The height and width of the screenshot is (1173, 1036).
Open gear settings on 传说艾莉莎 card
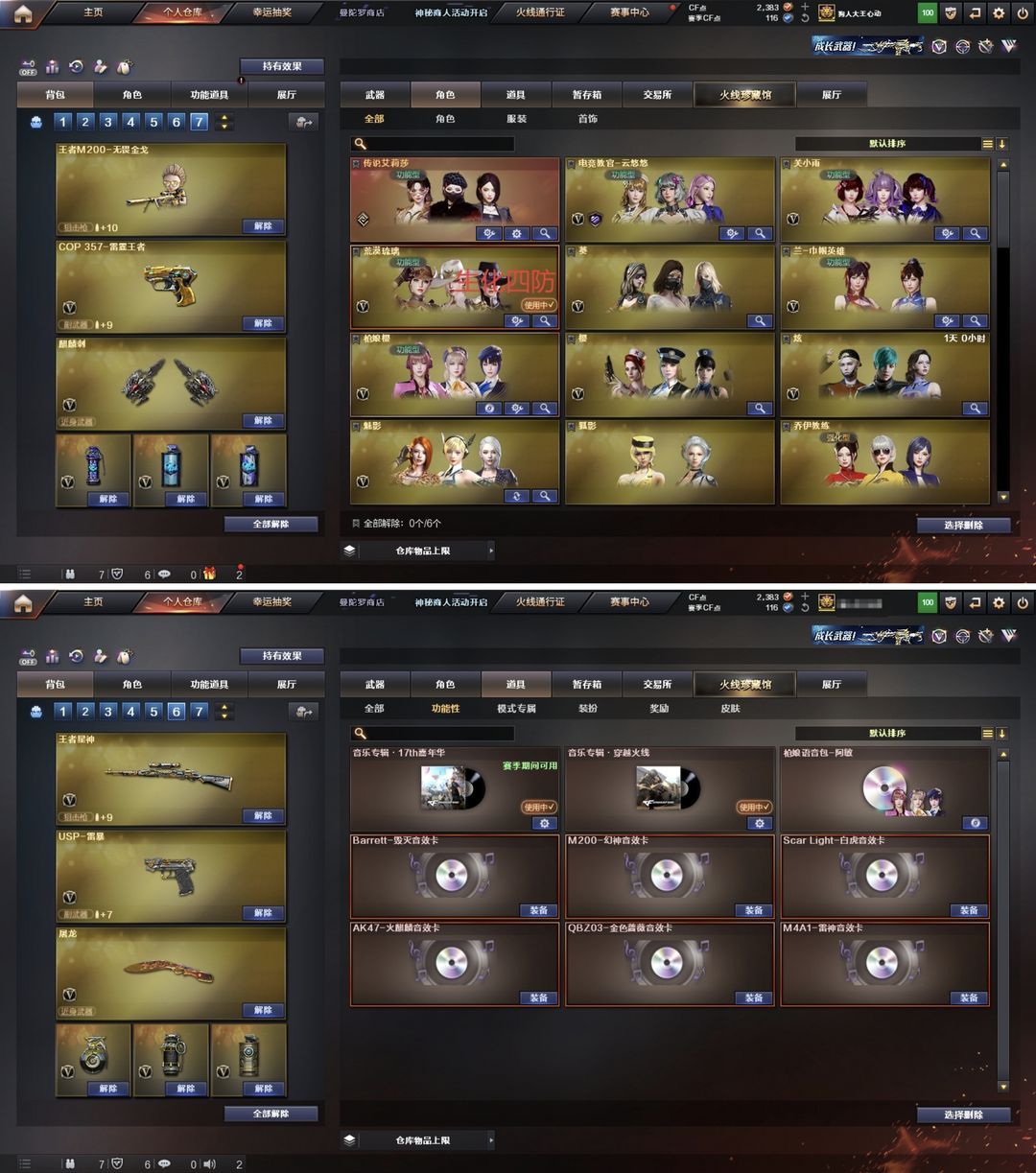point(517,233)
